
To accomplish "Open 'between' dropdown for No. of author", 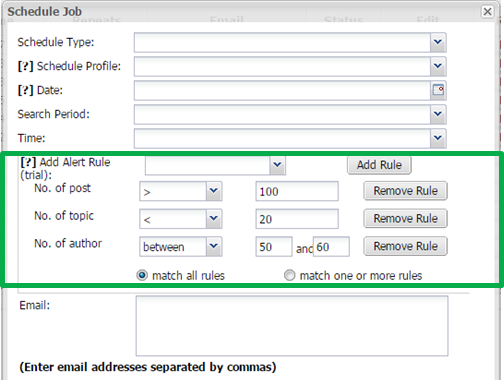I will point(214,246).
